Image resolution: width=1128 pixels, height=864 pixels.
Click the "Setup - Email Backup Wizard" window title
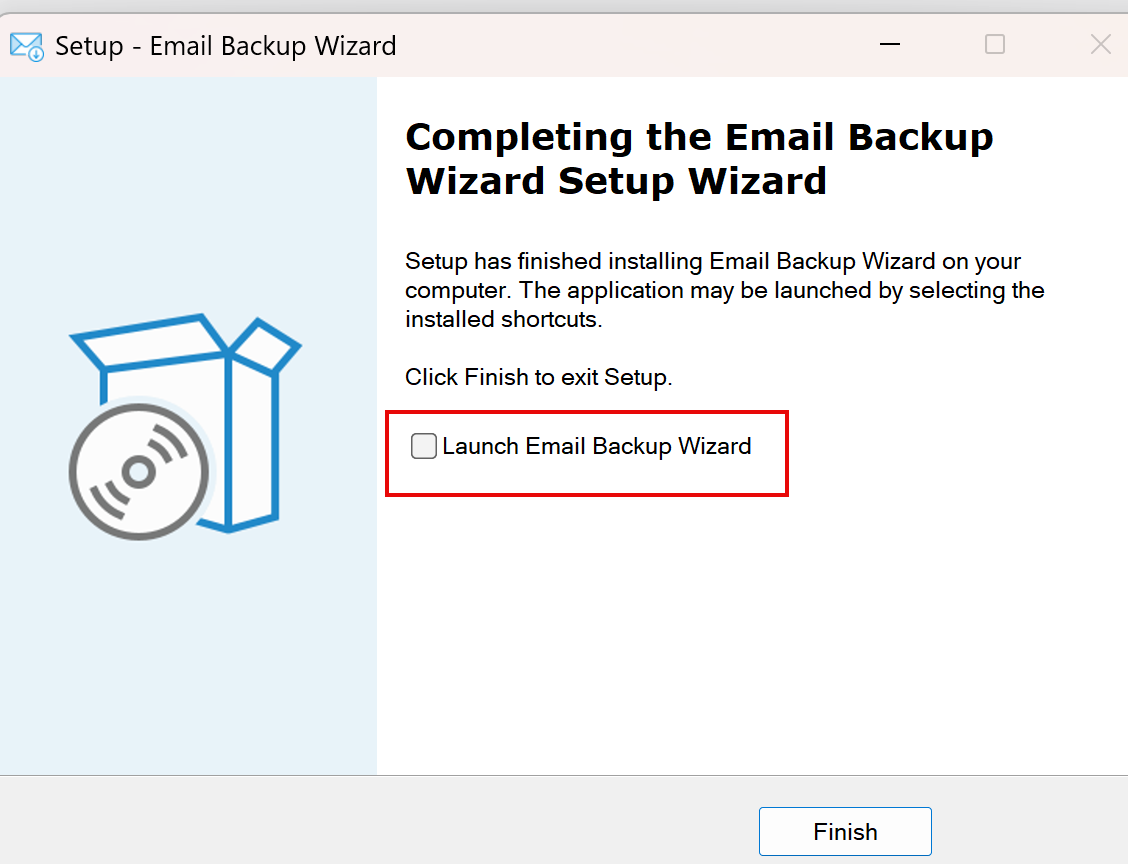[x=226, y=46]
